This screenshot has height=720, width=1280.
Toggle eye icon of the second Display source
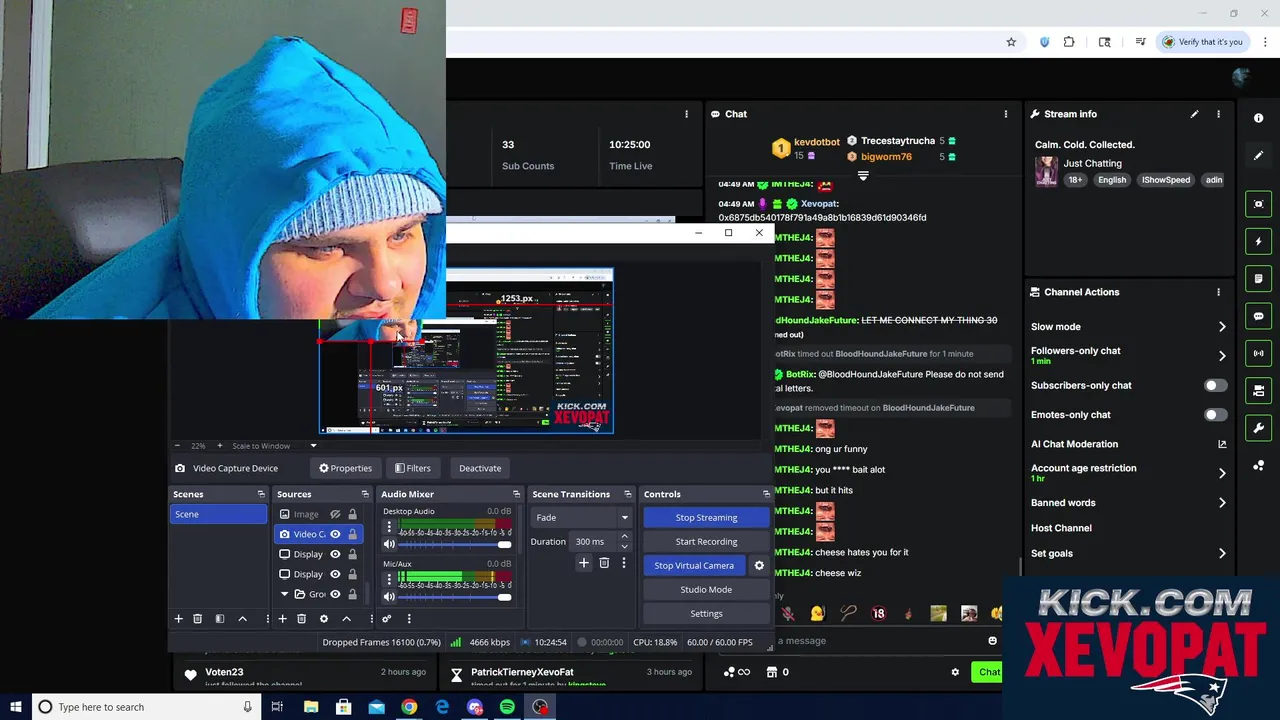click(335, 574)
